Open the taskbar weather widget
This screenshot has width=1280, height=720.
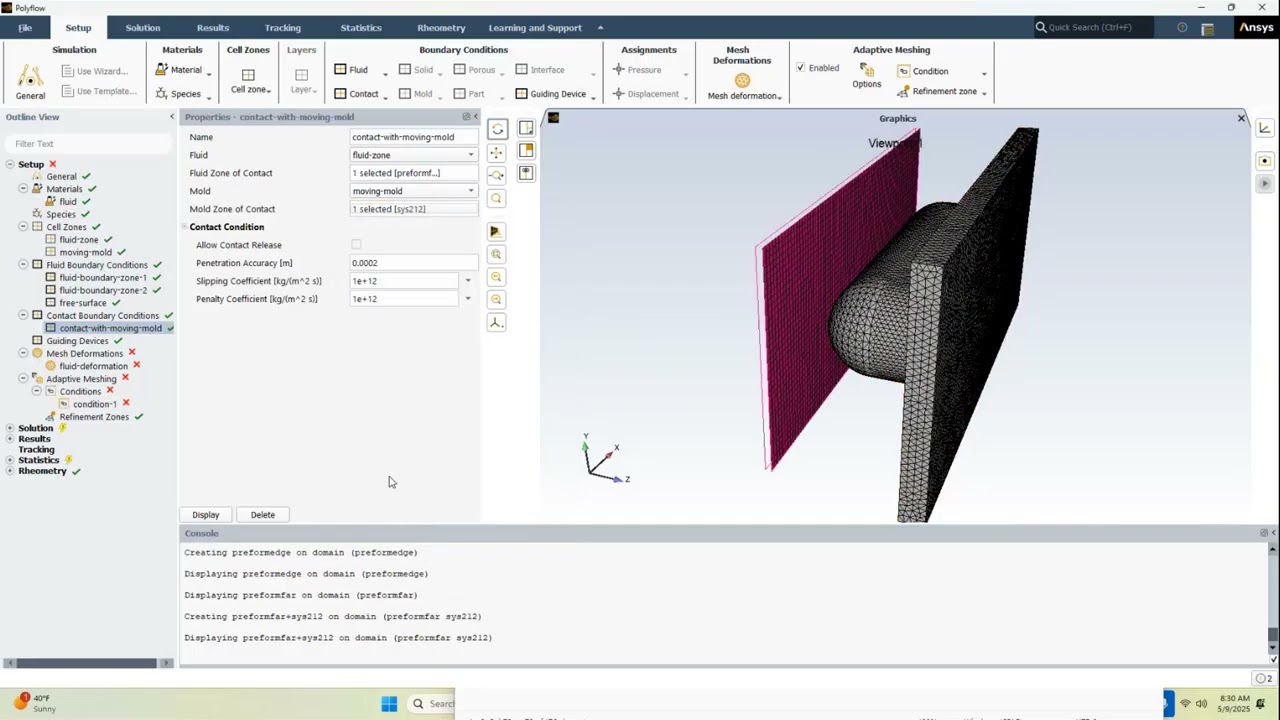35,703
